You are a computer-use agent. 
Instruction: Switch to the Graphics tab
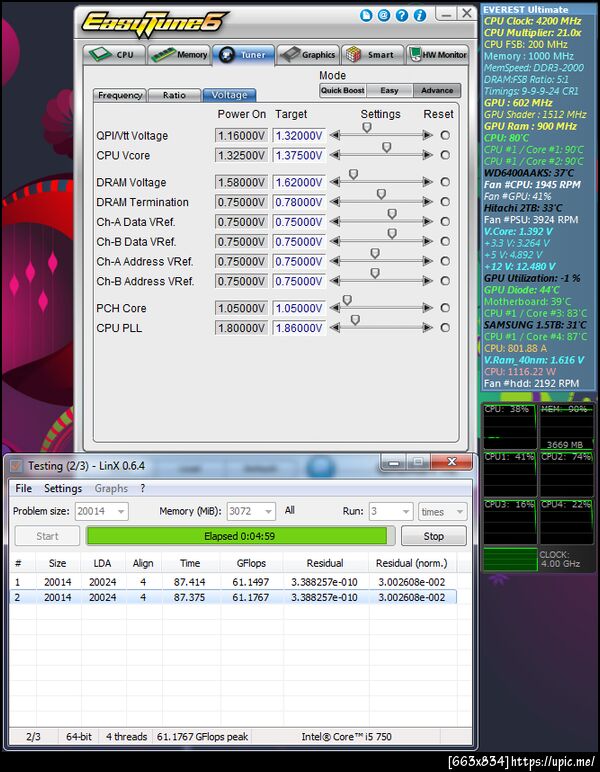click(309, 55)
